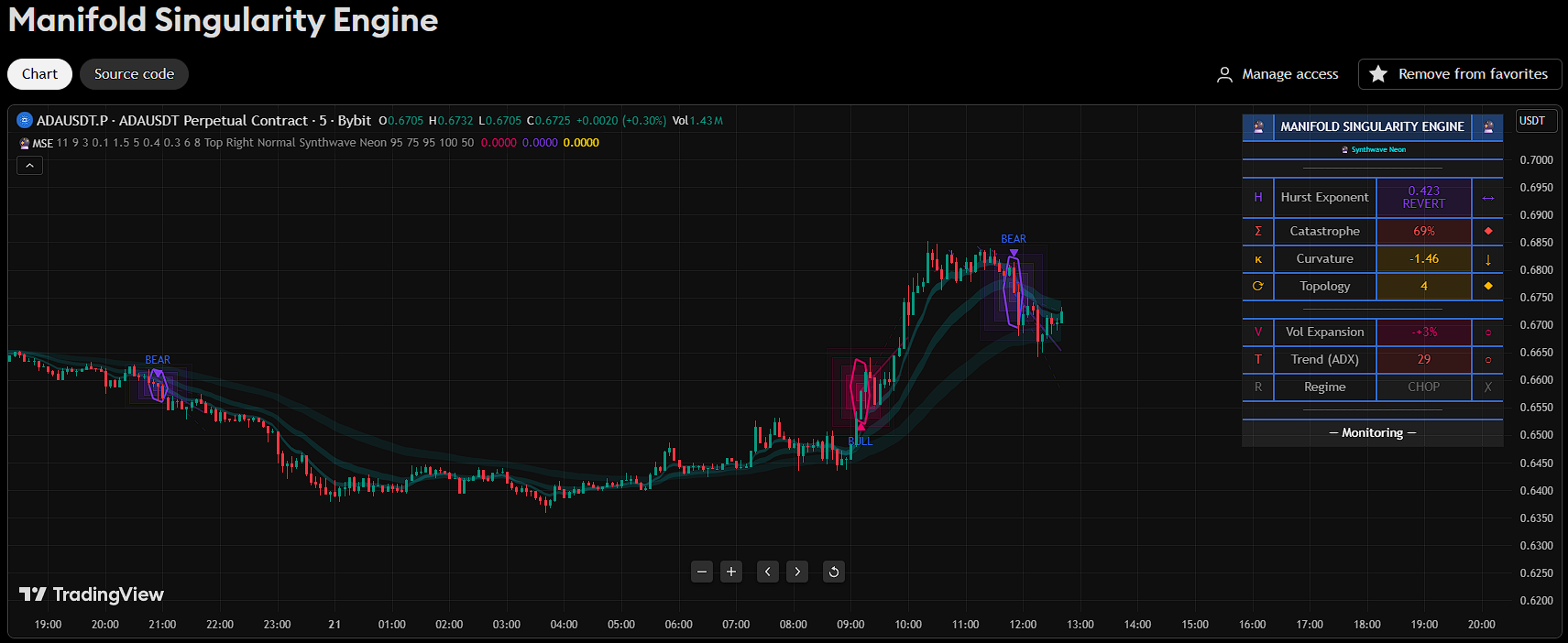Click the TradingView logo

pyautogui.click(x=92, y=594)
